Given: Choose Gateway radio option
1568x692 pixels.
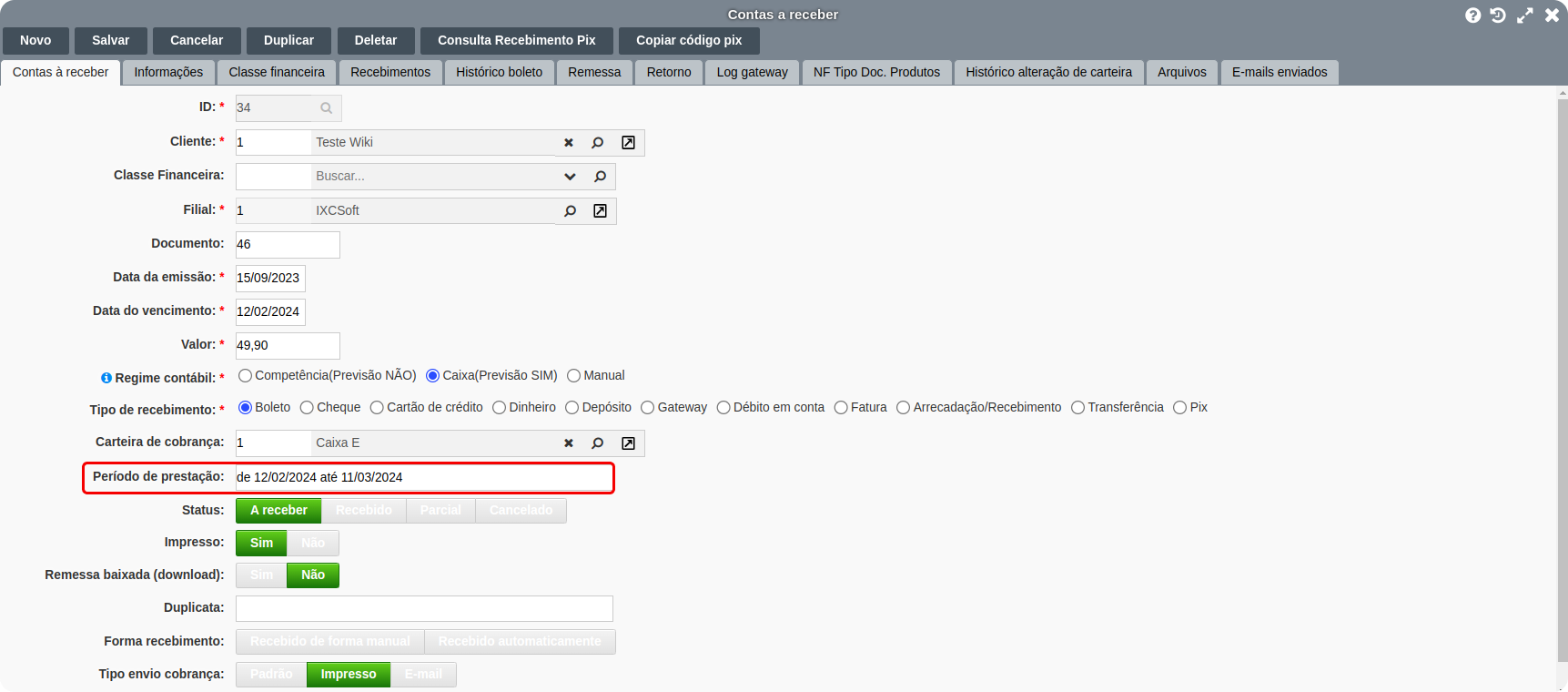Looking at the screenshot, I should click(x=648, y=408).
